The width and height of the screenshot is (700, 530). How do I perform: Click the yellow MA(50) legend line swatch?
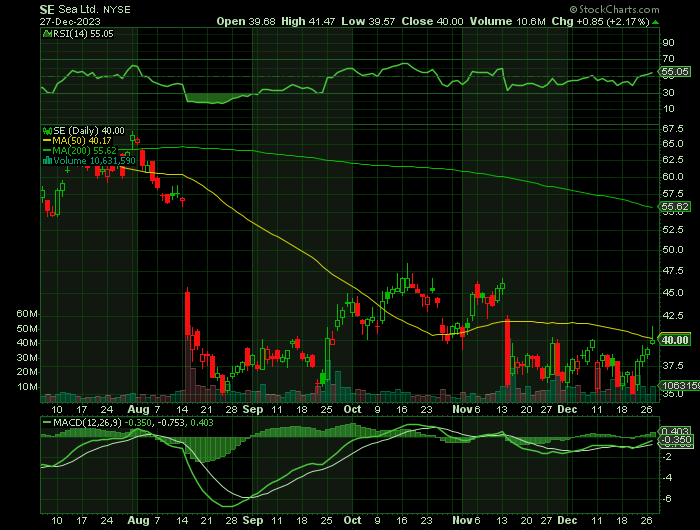[x=47, y=141]
